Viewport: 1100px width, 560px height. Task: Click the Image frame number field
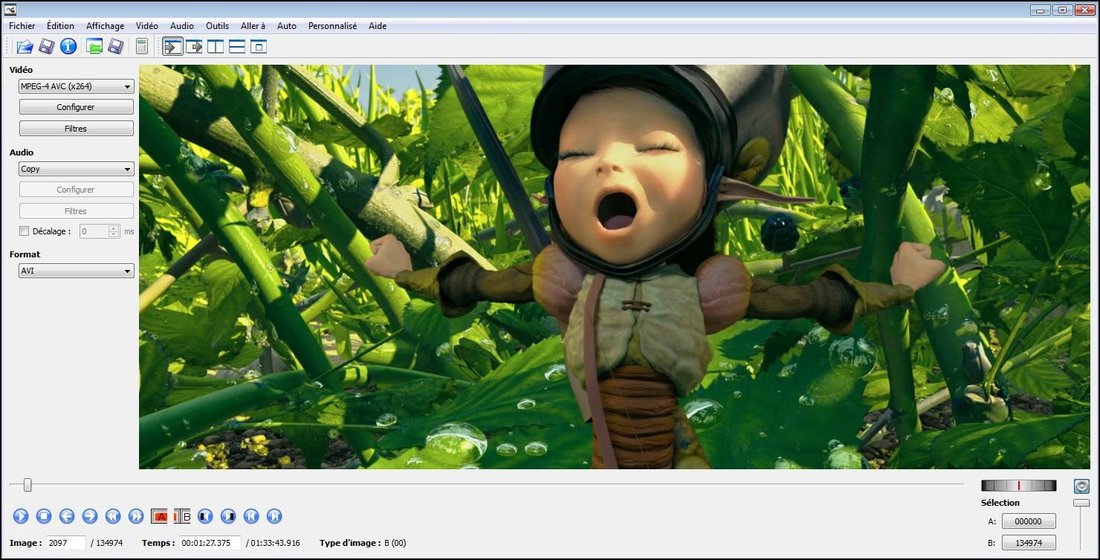click(66, 543)
